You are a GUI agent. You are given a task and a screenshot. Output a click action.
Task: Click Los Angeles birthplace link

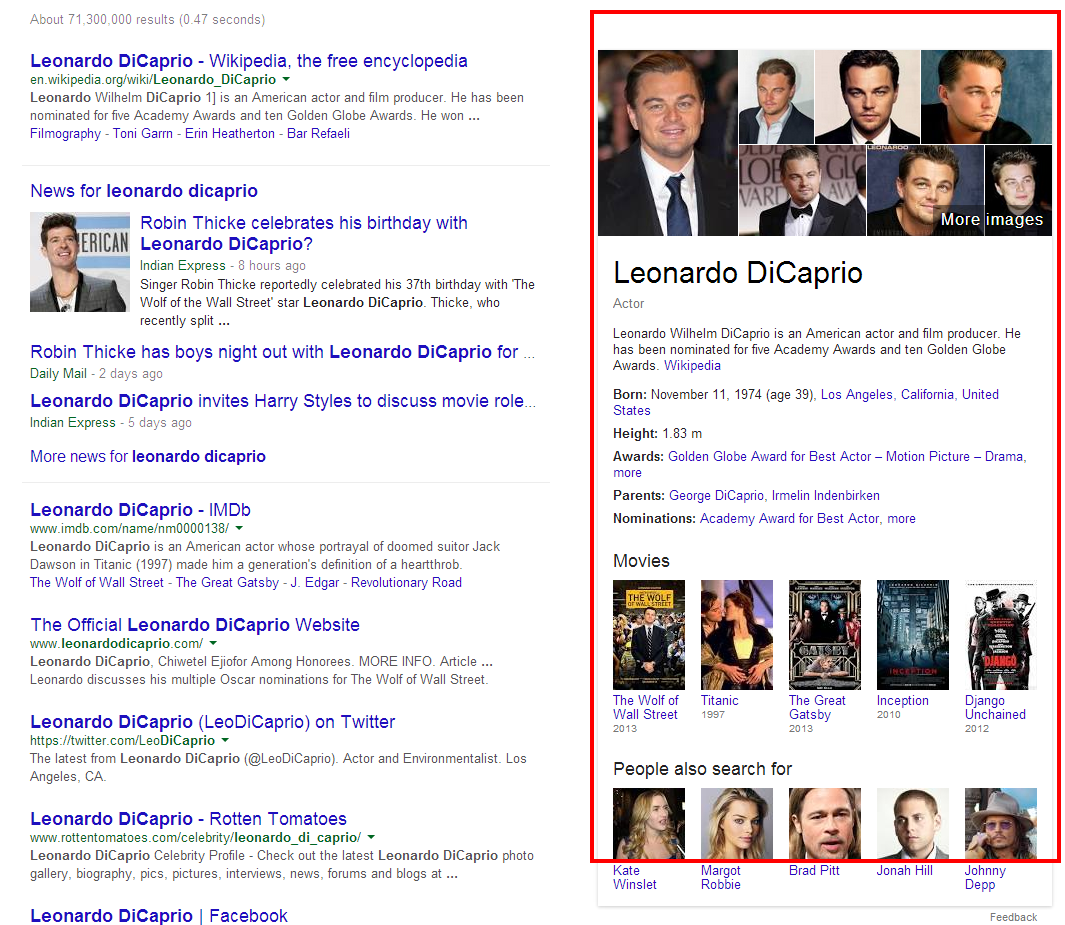[x=856, y=395]
